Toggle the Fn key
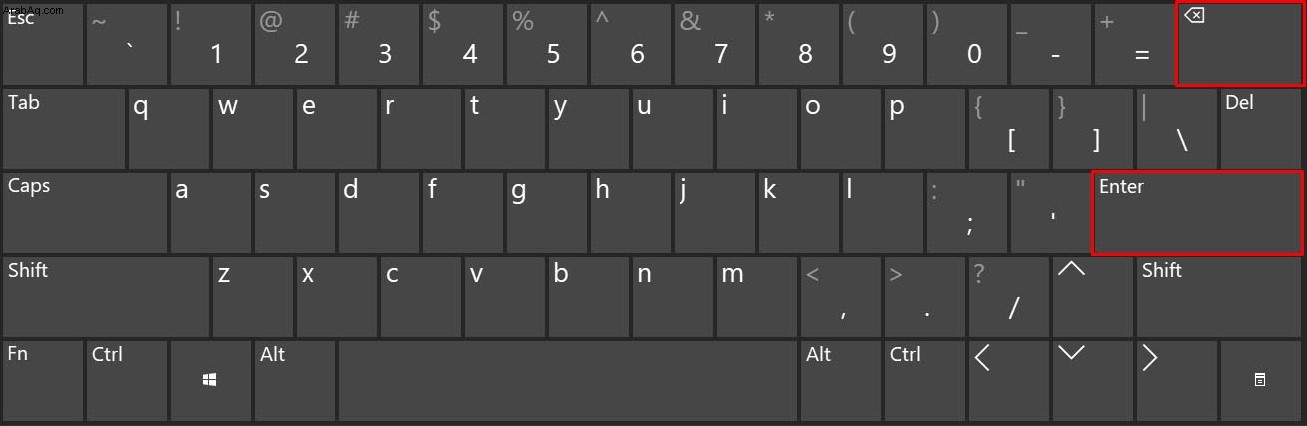Viewport: 1307px width, 426px height. pyautogui.click(x=42, y=380)
